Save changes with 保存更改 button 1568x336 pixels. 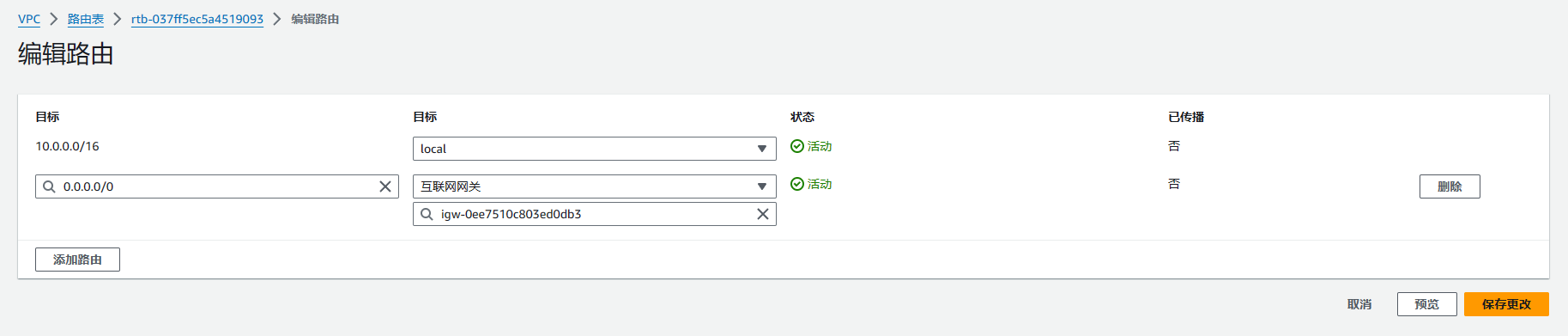click(1506, 304)
